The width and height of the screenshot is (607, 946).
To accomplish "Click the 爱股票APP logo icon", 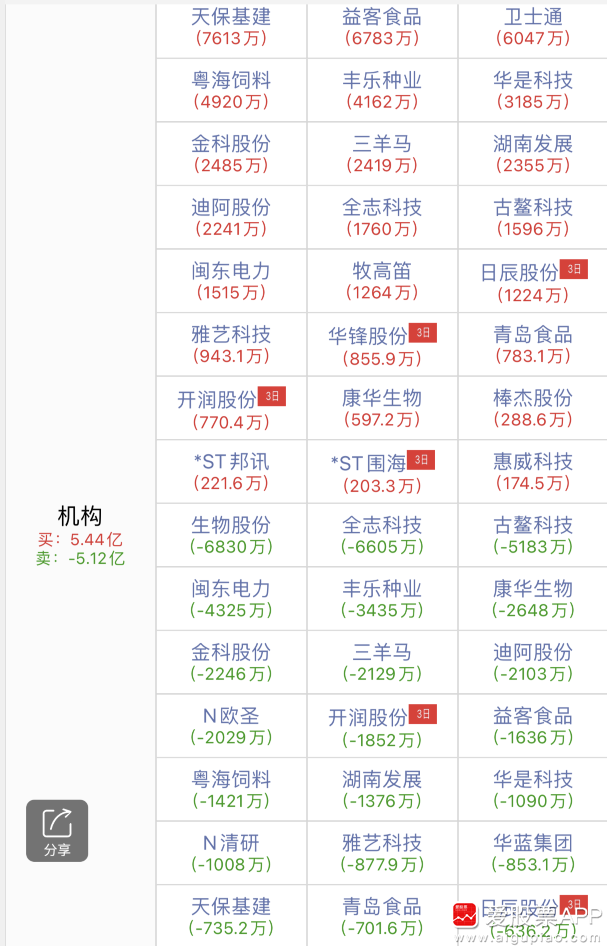I will (x=464, y=915).
